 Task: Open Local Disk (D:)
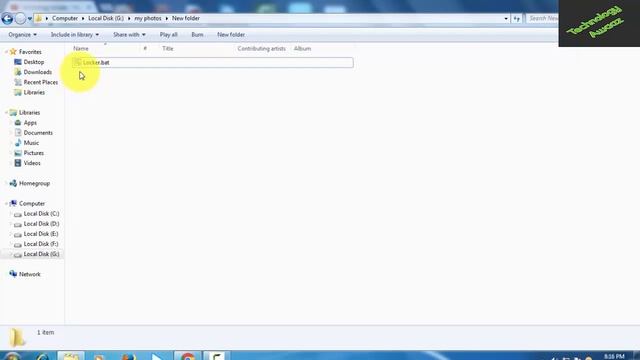coord(41,224)
